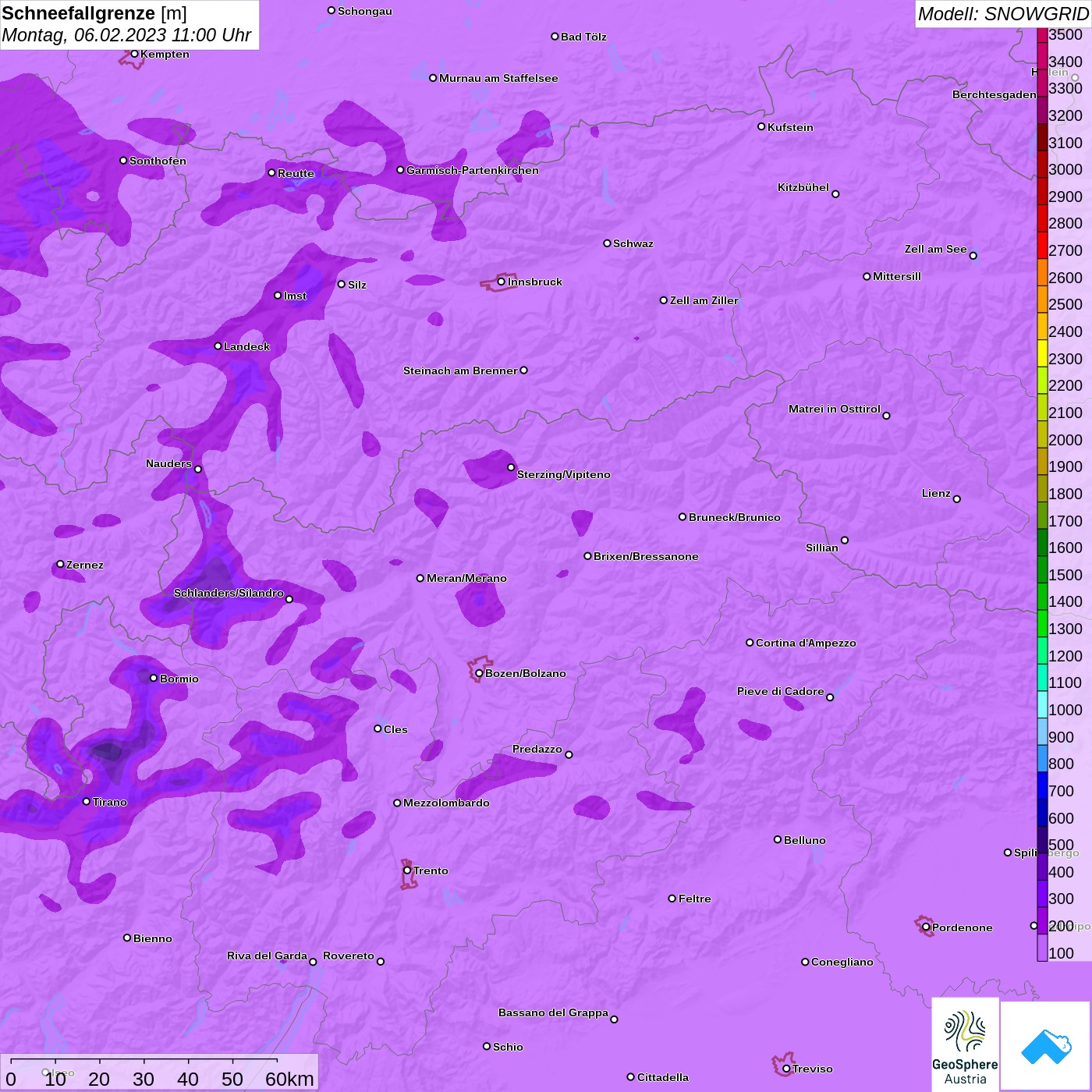
Task: Click the Feltre label
Action: click(x=695, y=899)
